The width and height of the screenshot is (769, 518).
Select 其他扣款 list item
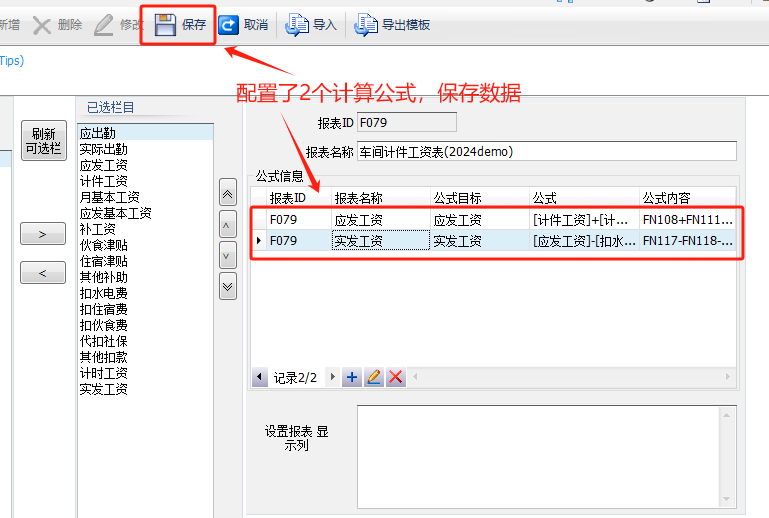point(146,357)
